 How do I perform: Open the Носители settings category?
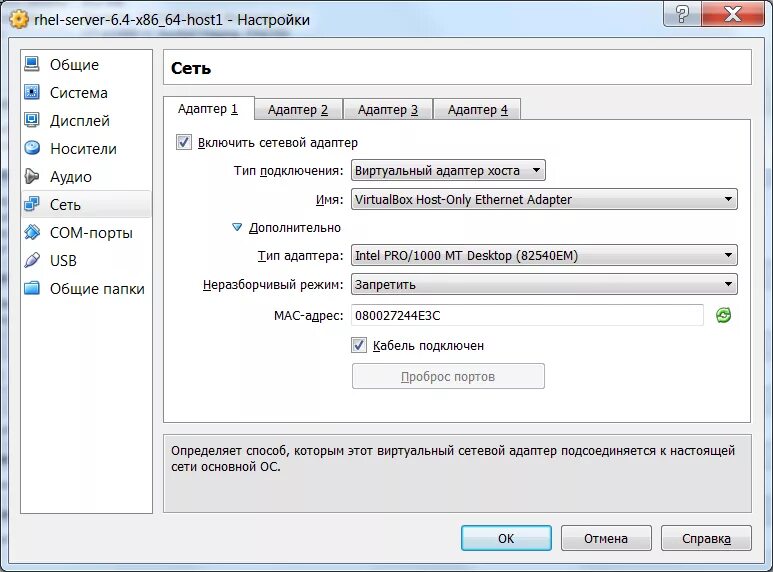[86, 148]
